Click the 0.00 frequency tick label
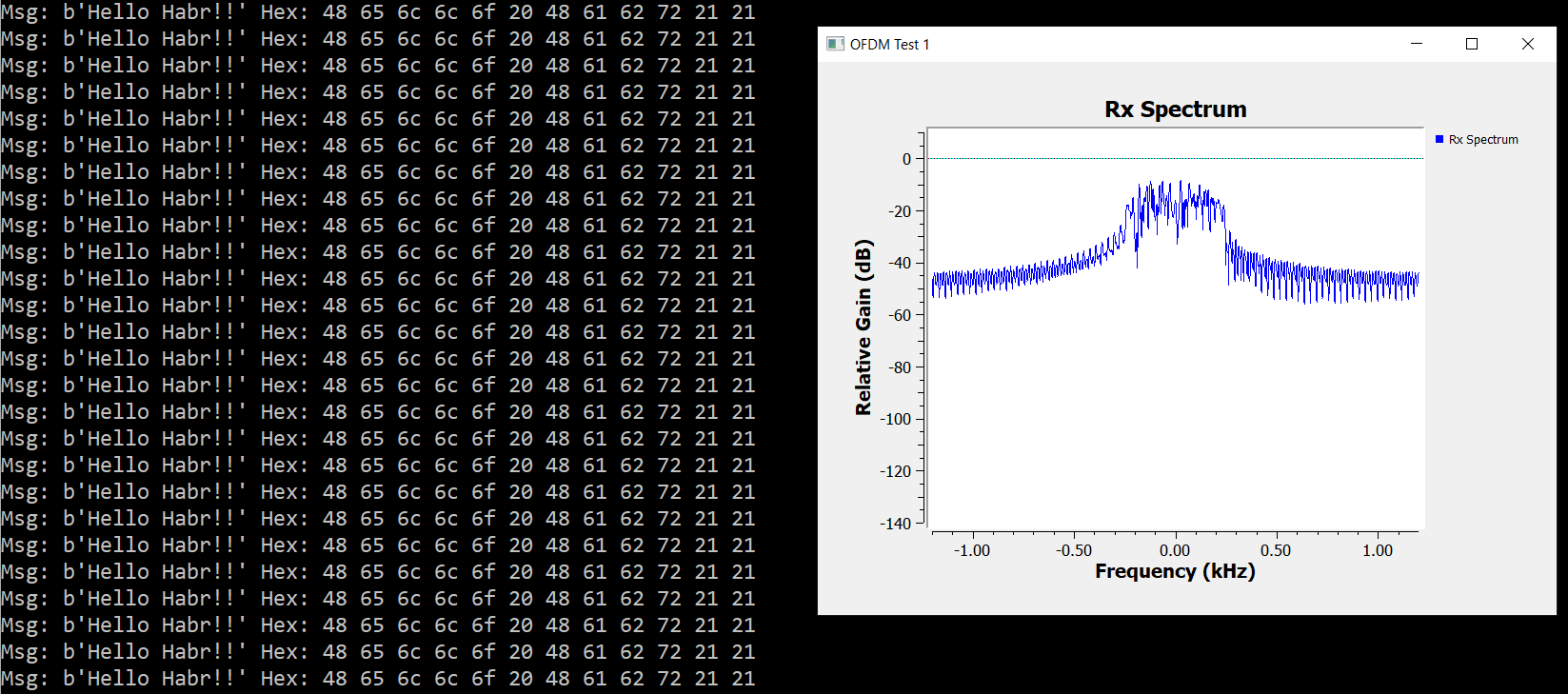1568x694 pixels. (x=1175, y=550)
